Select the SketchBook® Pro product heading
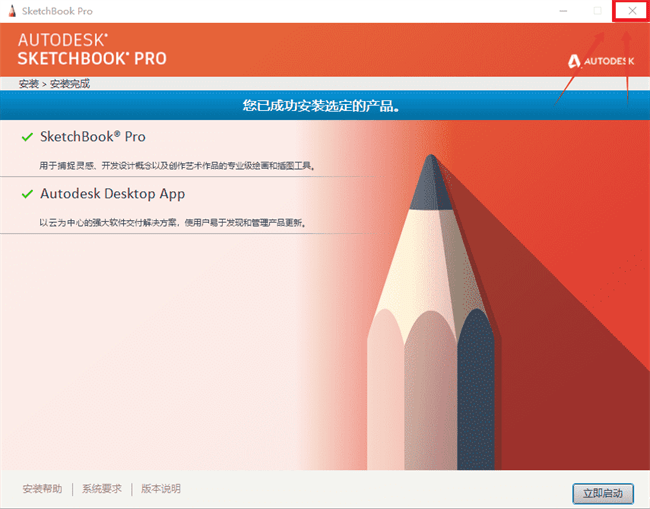650x509 pixels. coord(93,136)
